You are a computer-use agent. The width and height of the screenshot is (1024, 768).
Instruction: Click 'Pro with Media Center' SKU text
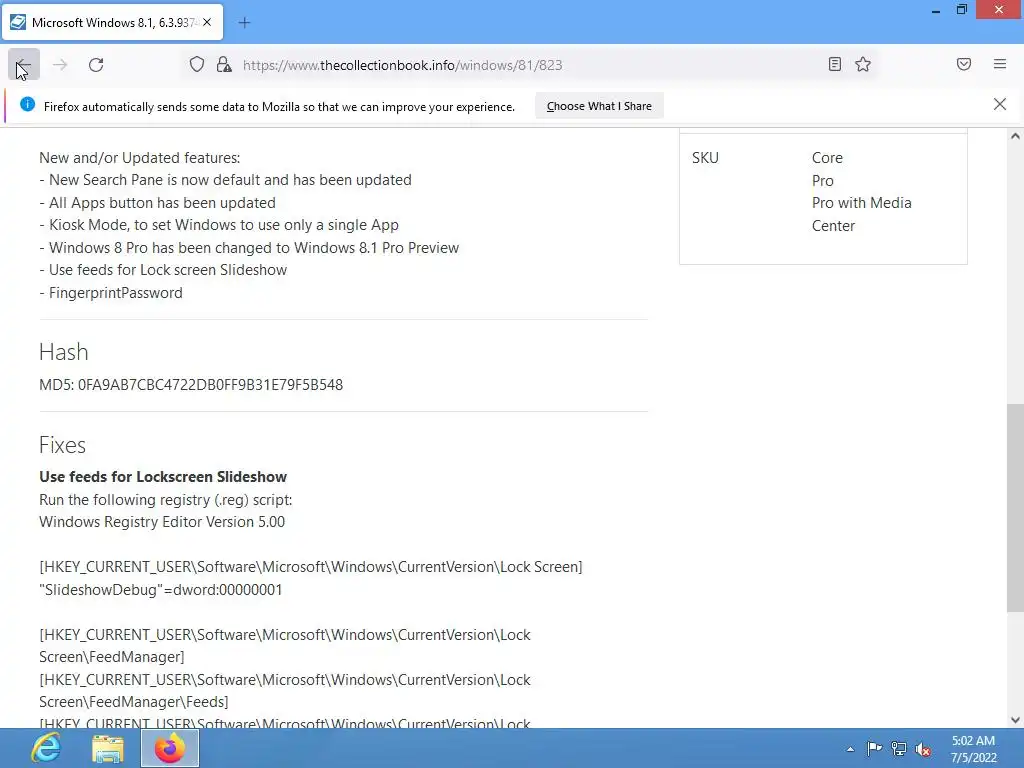[x=861, y=214]
